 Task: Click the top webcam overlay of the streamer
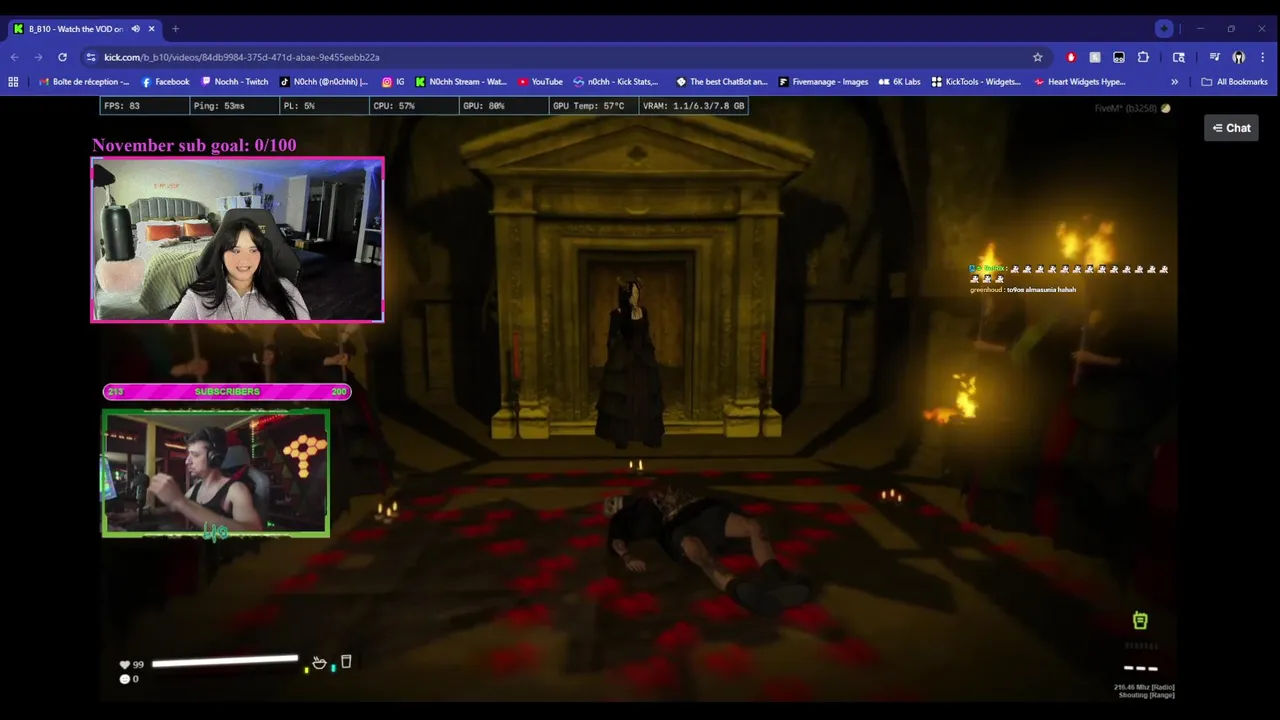coord(237,240)
